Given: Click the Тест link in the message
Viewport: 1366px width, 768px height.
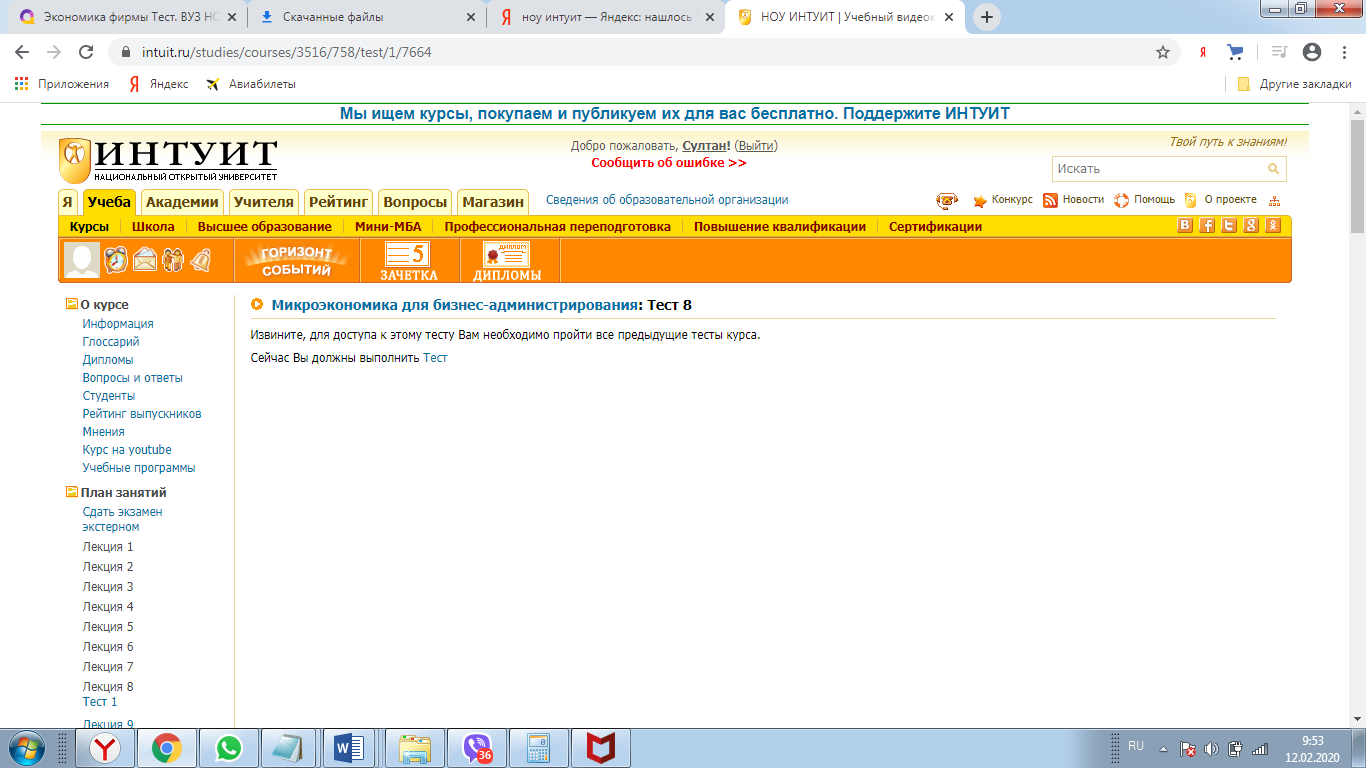Looking at the screenshot, I should 435,358.
